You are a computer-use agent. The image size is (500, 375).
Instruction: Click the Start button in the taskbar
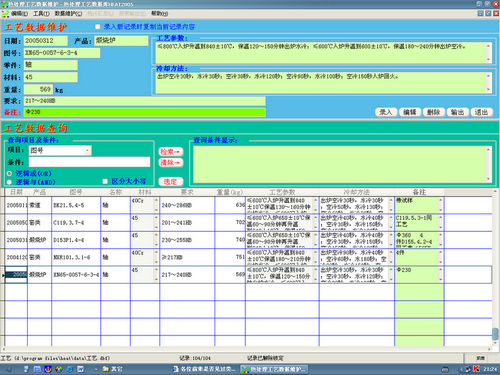pos(9,369)
